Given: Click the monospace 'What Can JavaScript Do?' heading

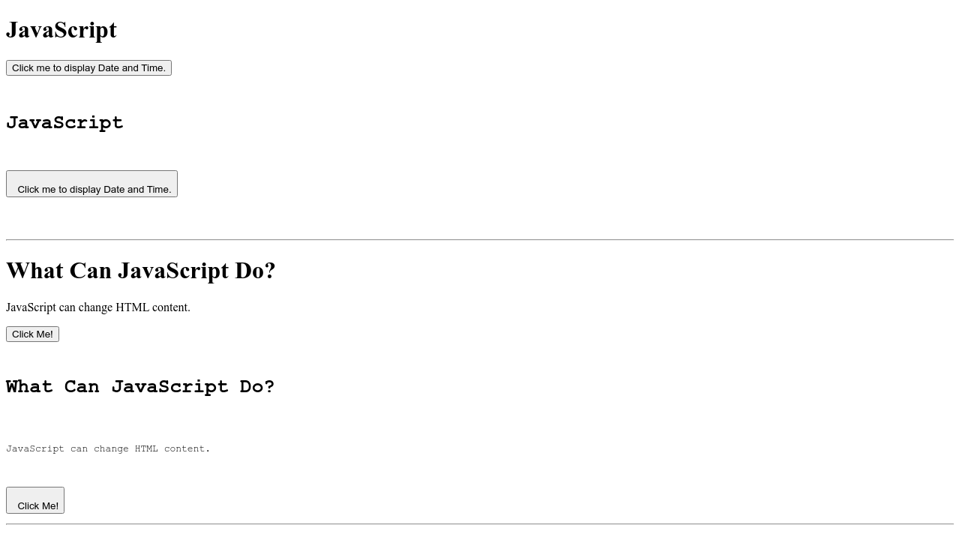Looking at the screenshot, I should click(x=140, y=387).
